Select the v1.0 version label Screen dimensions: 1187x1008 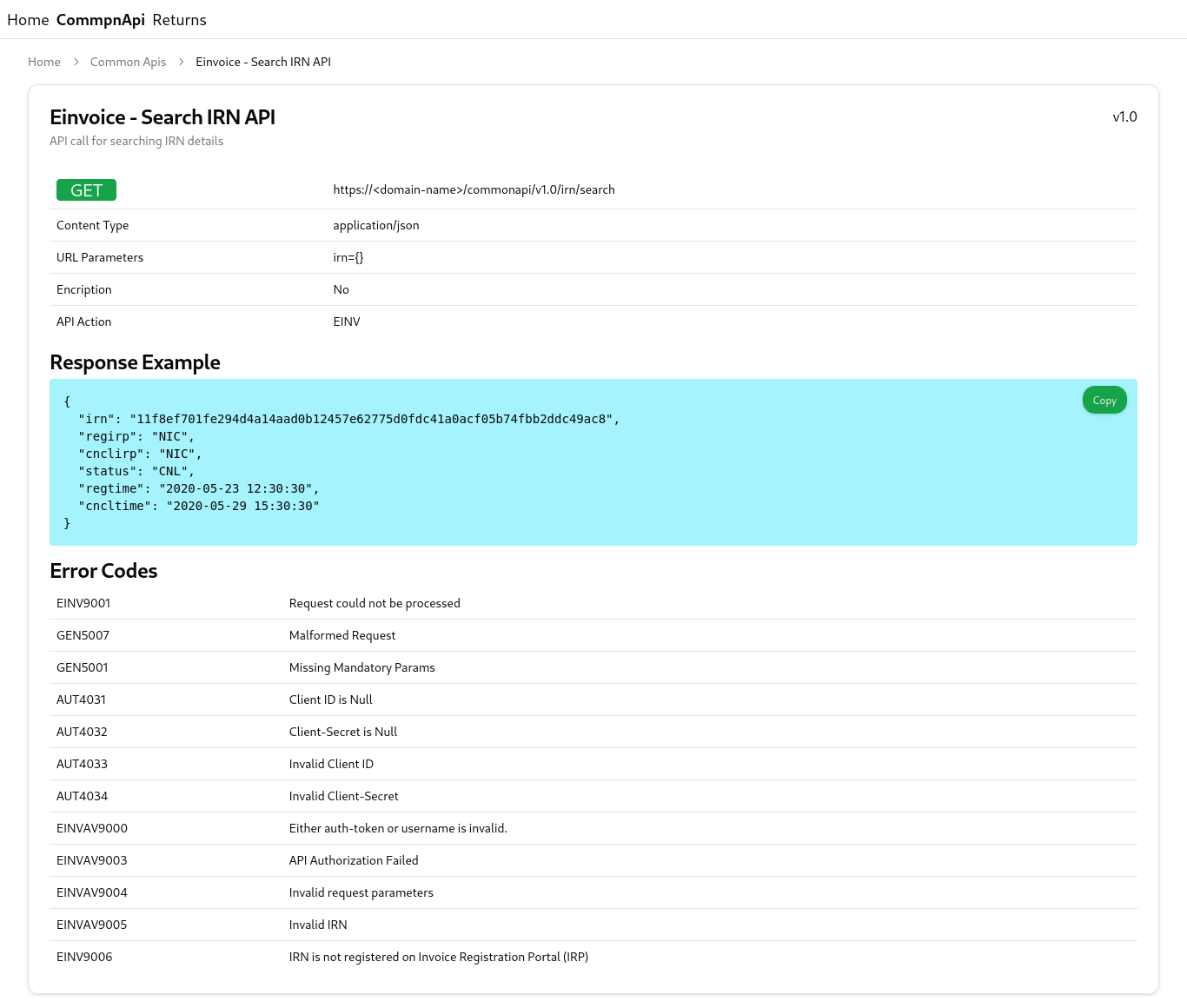point(1124,116)
